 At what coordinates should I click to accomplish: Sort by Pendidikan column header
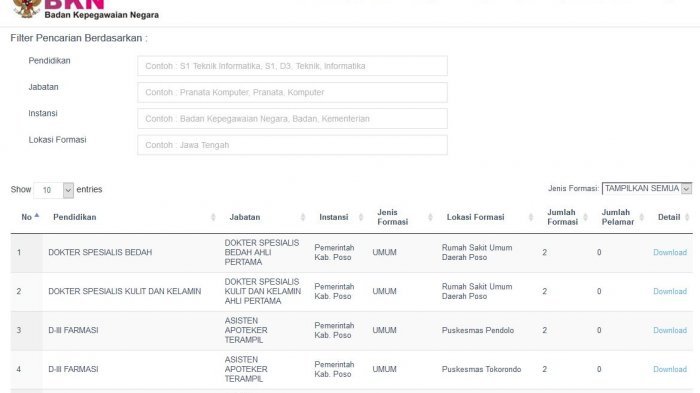133,217
